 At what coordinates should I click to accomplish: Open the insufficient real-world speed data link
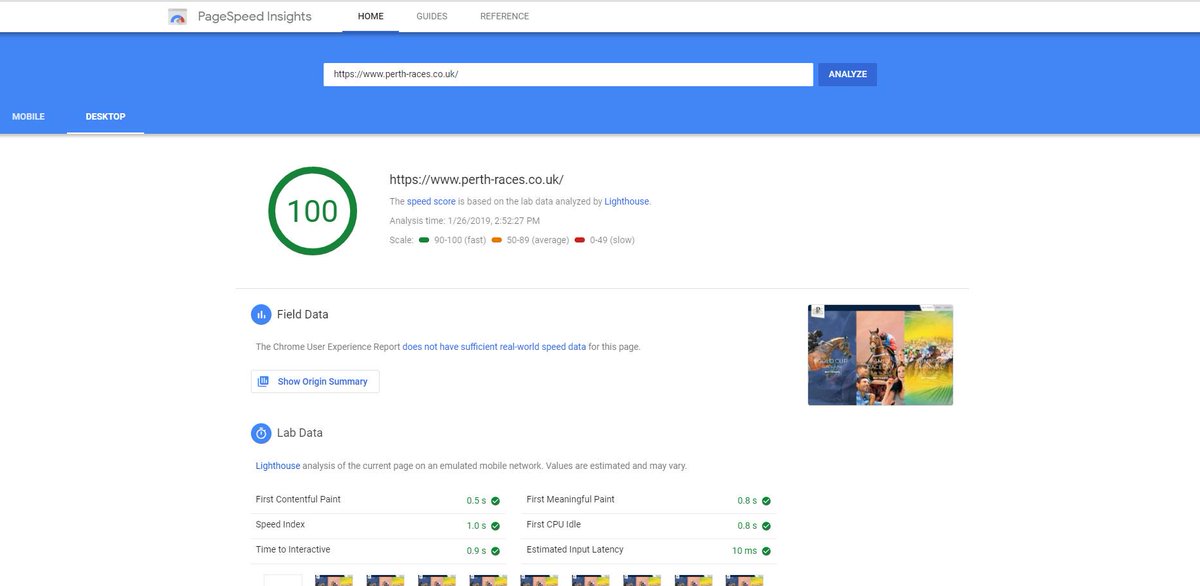click(494, 347)
